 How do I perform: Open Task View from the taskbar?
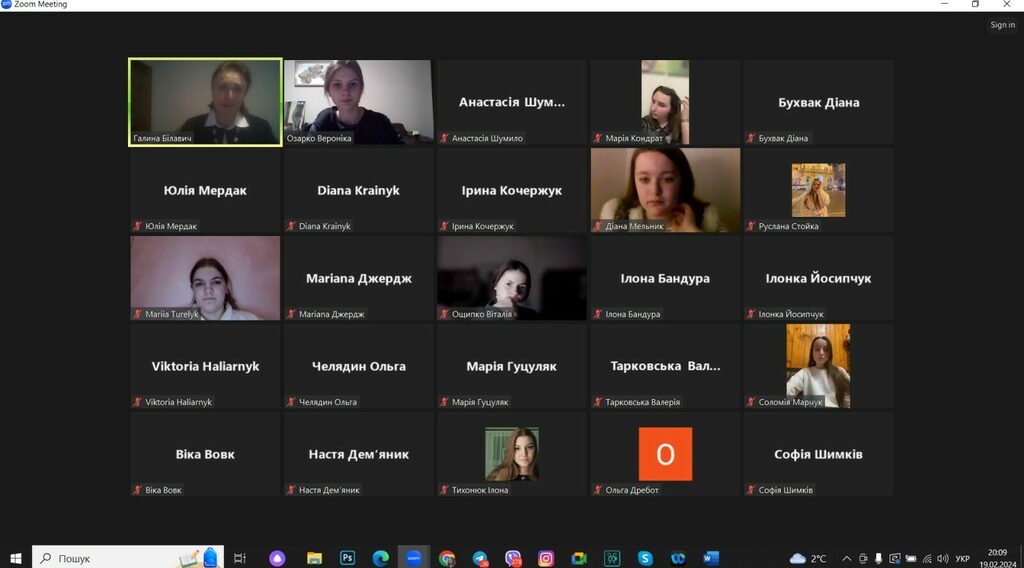pos(240,558)
